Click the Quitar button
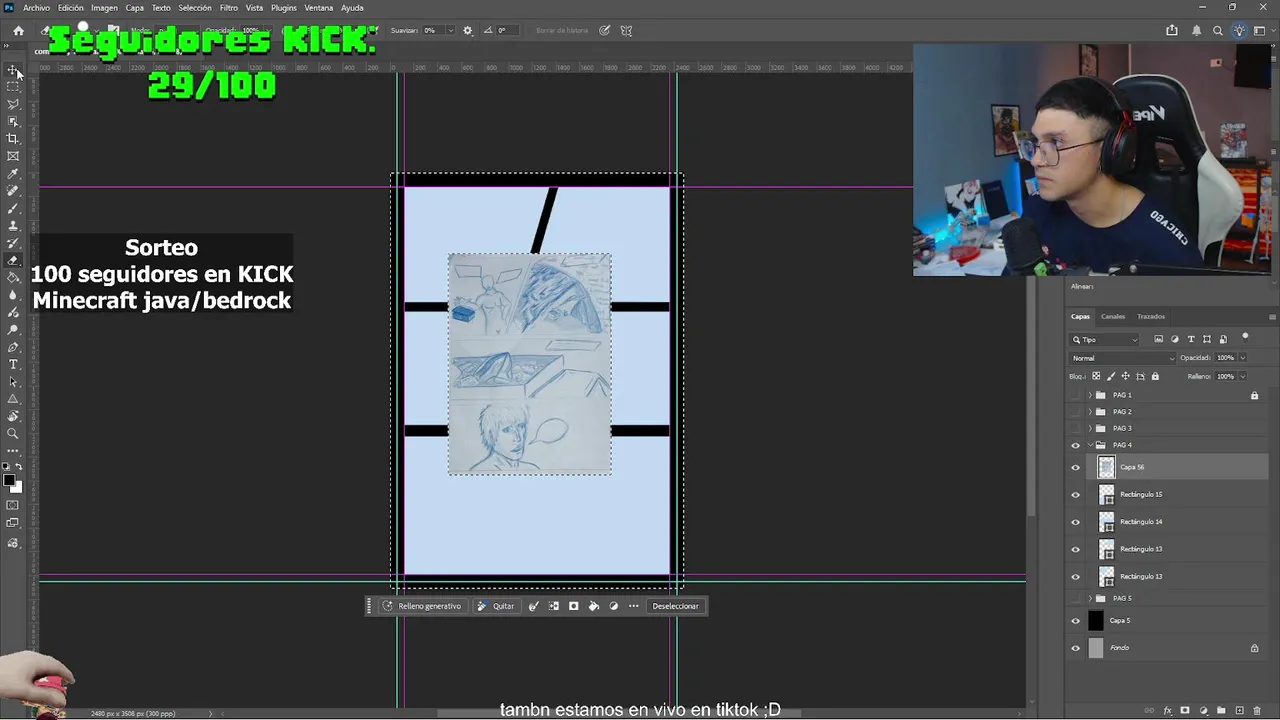Image resolution: width=1280 pixels, height=720 pixels. tap(496, 606)
